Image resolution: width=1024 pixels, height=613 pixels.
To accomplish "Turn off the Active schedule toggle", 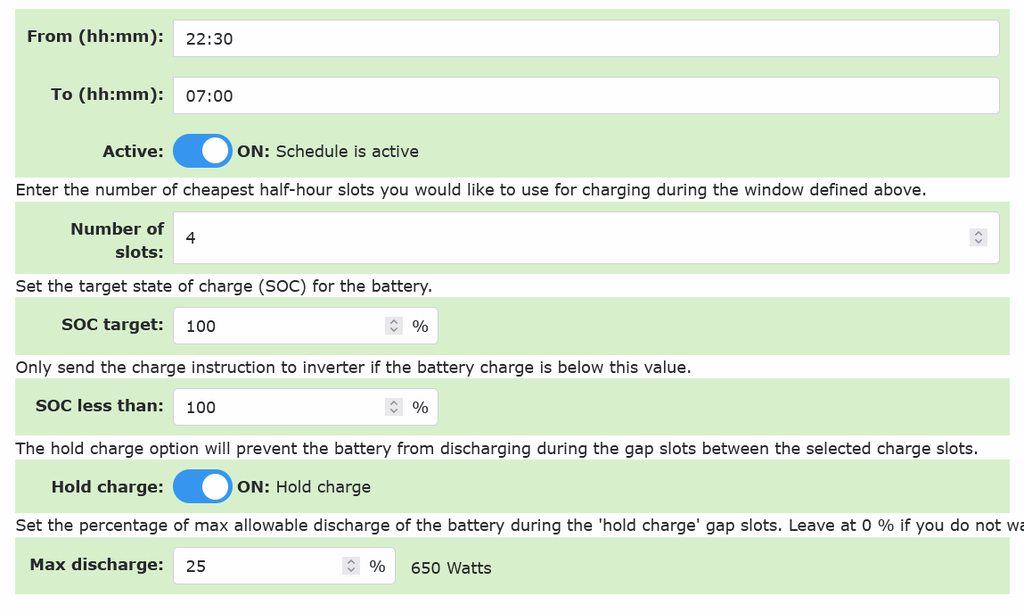I will coord(202,152).
